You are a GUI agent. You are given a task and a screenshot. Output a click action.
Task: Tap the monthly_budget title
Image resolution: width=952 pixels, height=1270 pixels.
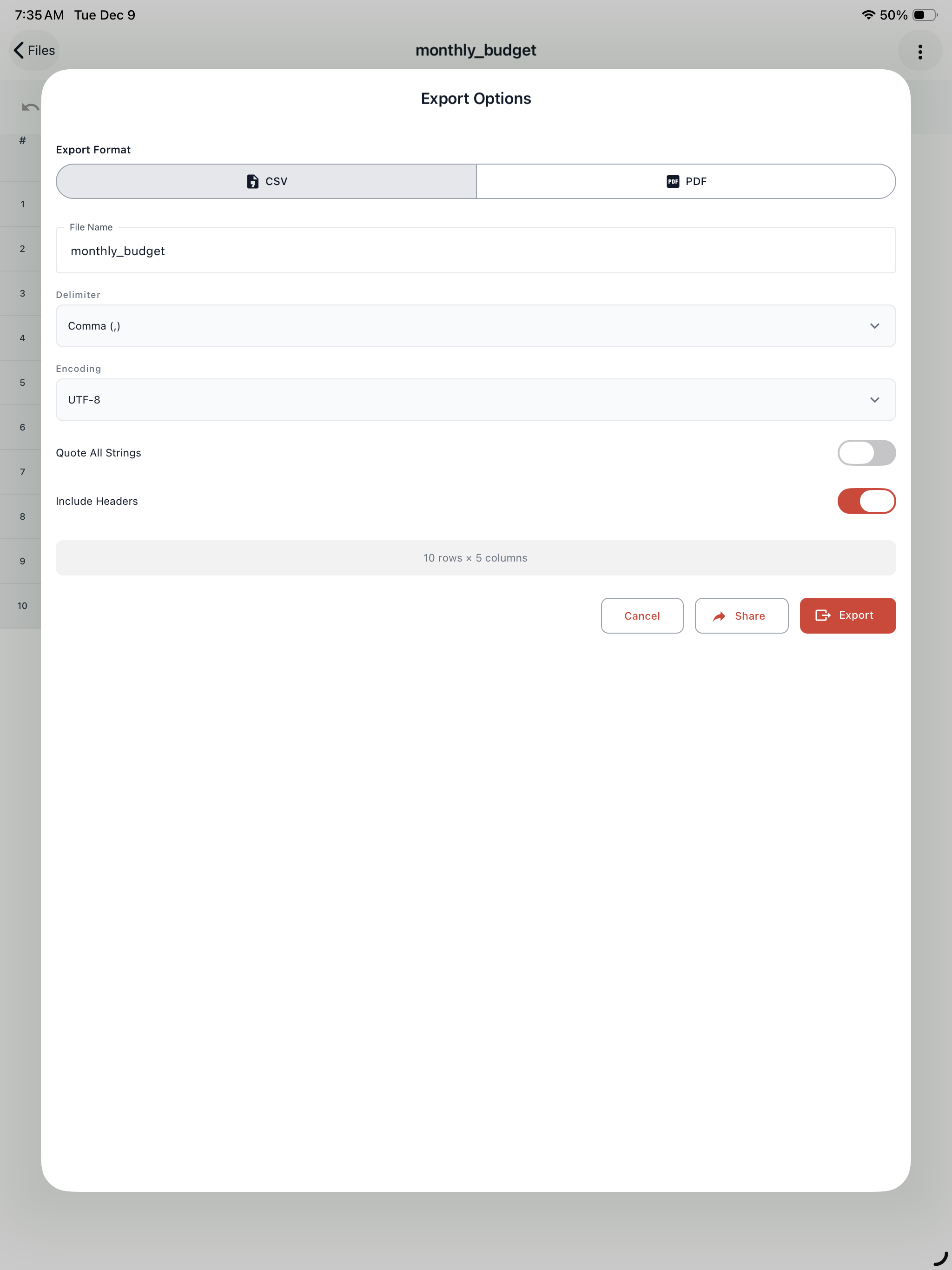[x=476, y=51]
